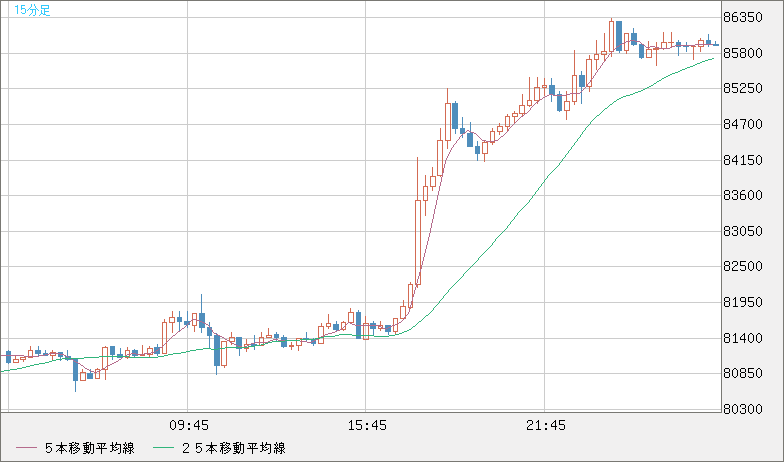Viewport: 784px width, 462px height.
Task: Click the 09:45 time axis label
Action: pyautogui.click(x=189, y=426)
